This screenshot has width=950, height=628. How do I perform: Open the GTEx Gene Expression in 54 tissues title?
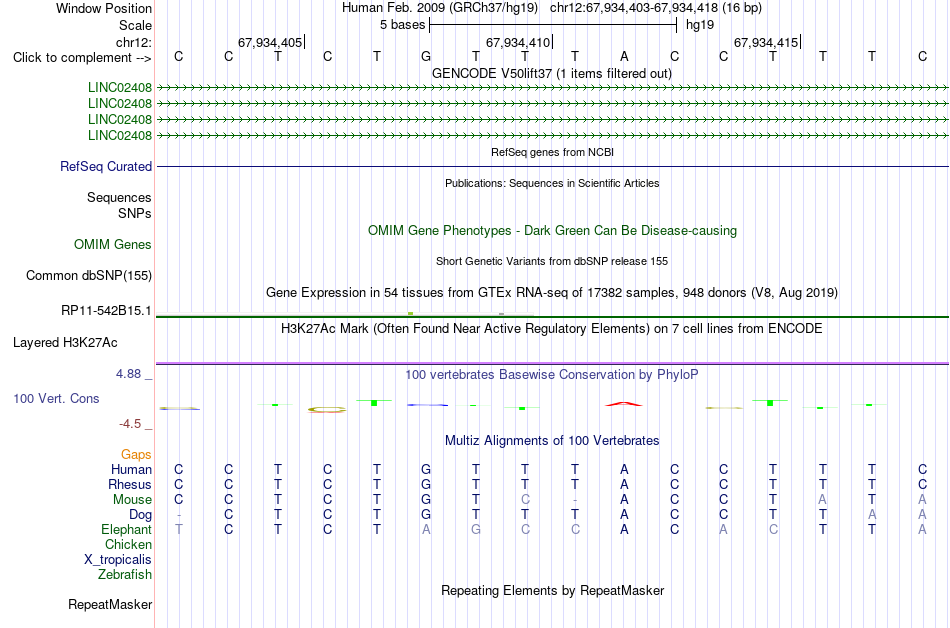[x=552, y=293]
